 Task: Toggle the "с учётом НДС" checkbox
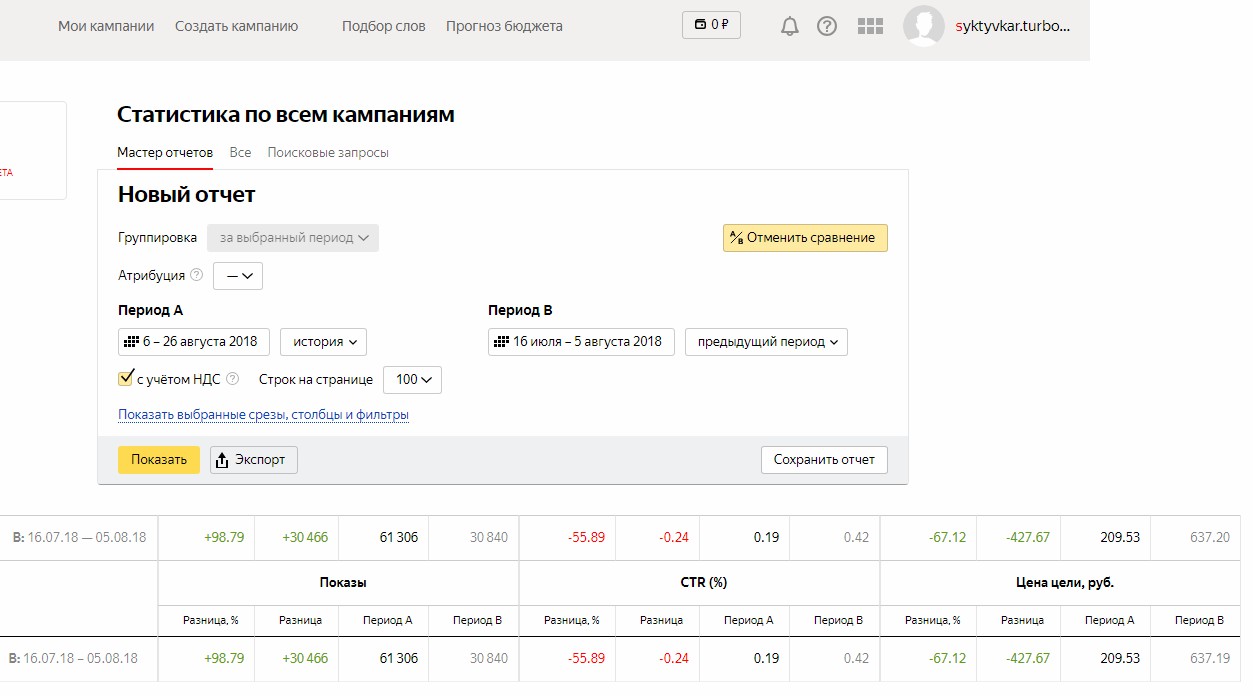tap(126, 379)
